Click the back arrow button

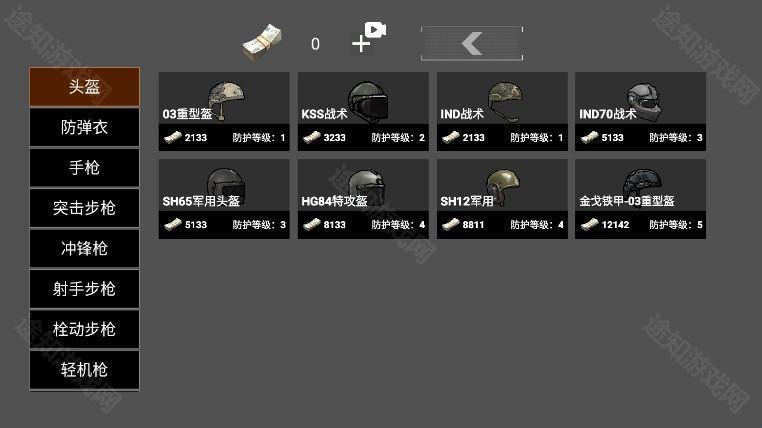(472, 43)
